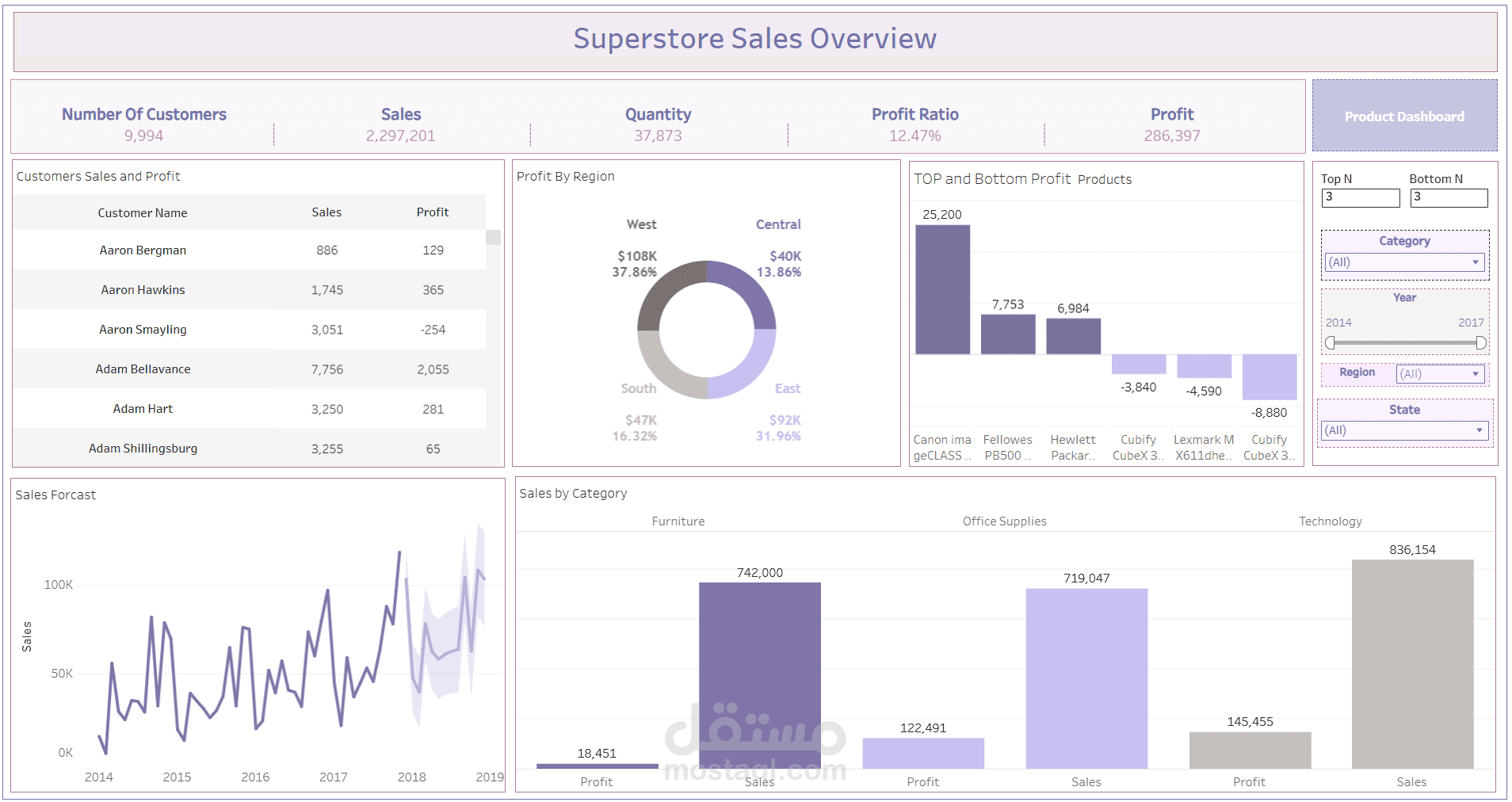Select the Aaron Hawkins row

point(249,289)
